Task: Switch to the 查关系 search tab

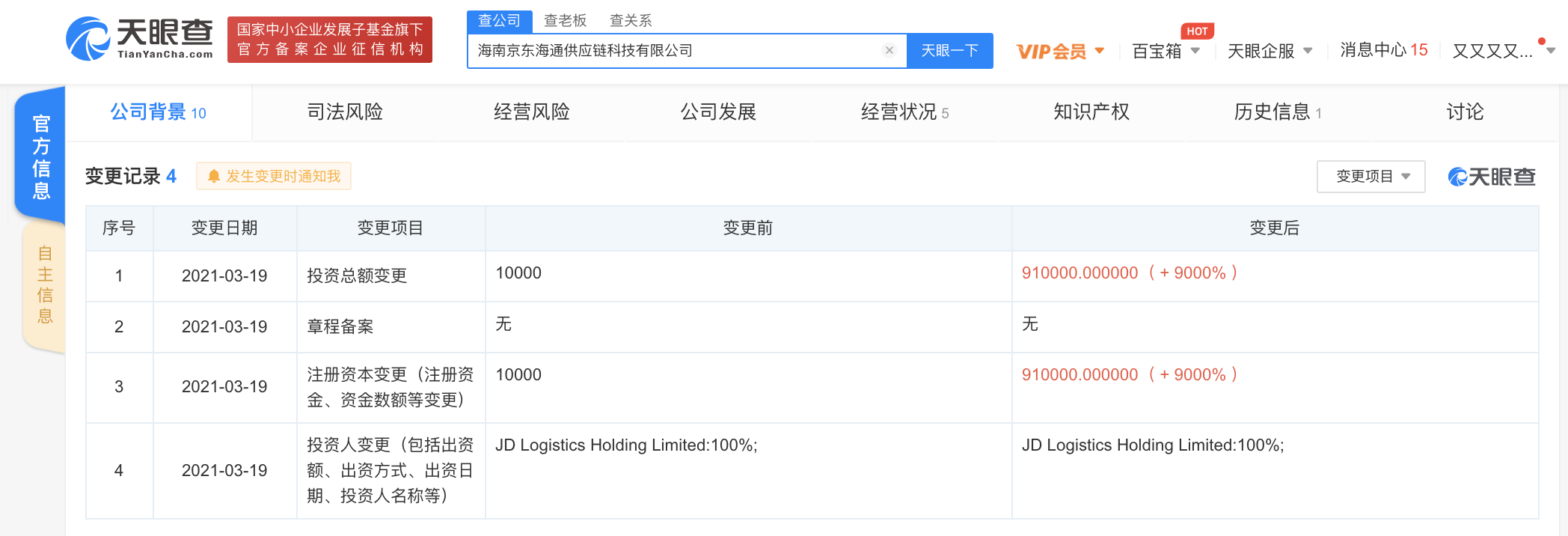Action: point(631,21)
